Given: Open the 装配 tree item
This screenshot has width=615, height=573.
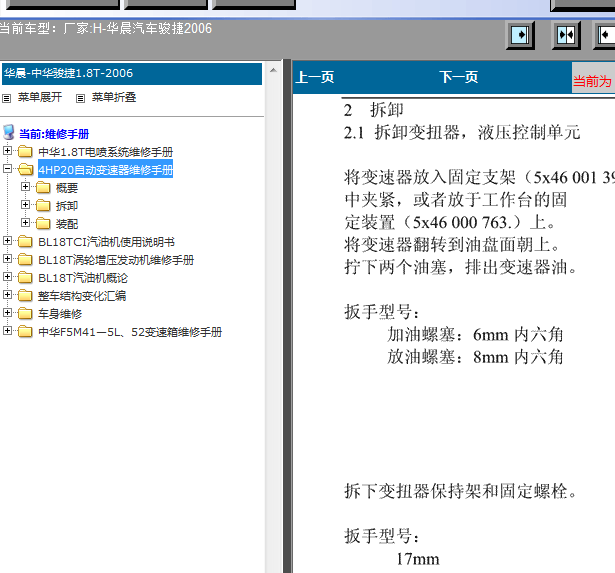Looking at the screenshot, I should (x=67, y=224).
